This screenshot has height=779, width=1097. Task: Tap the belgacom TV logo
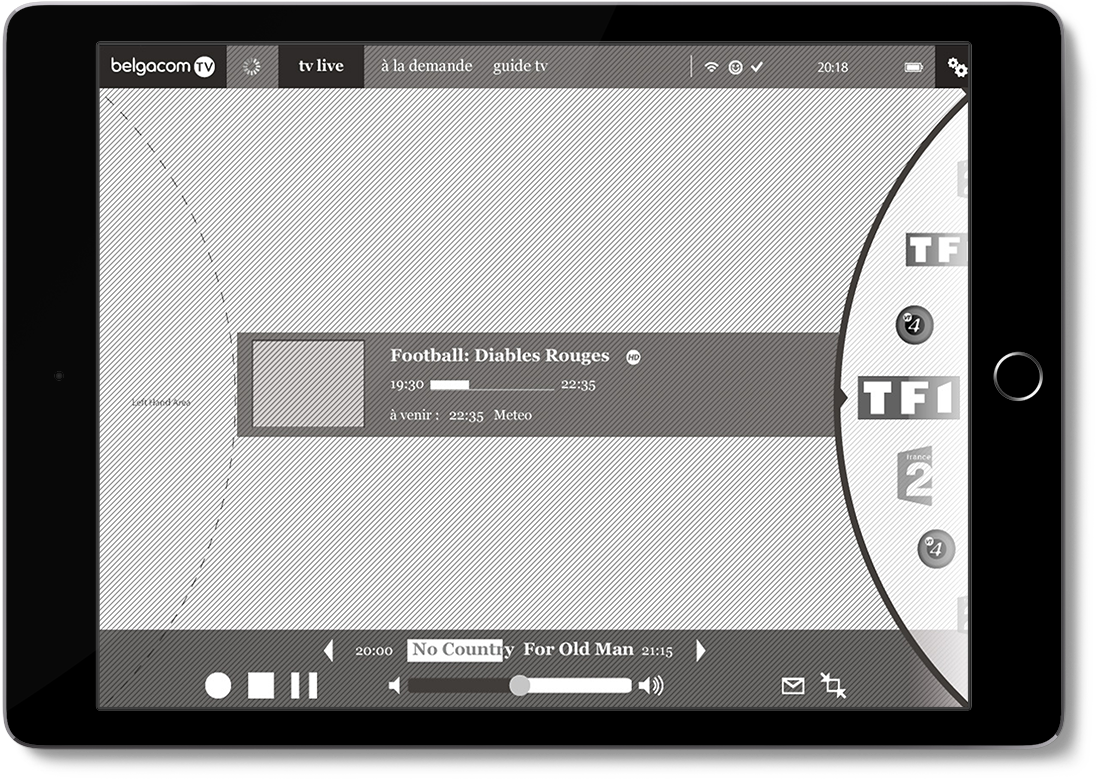click(162, 66)
